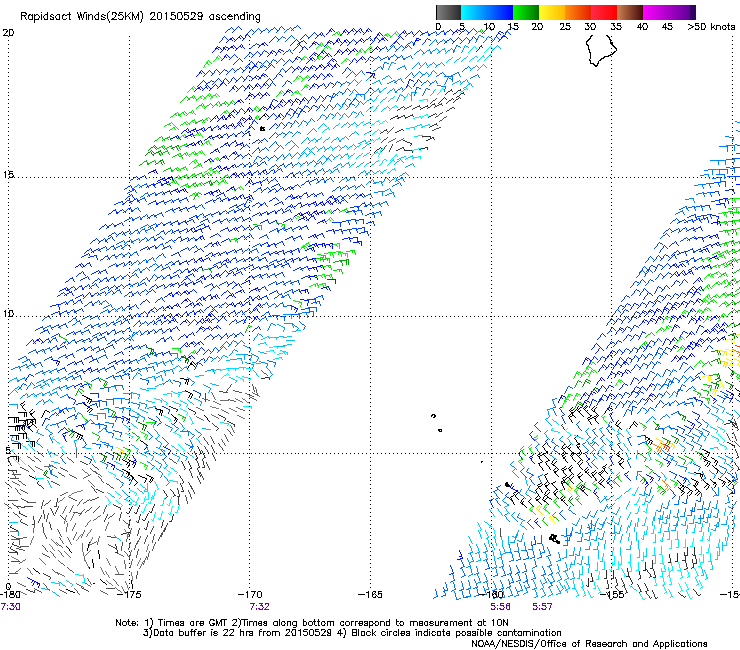Click the purple '5:58' pass time
The image size is (740, 650).
tap(500, 607)
